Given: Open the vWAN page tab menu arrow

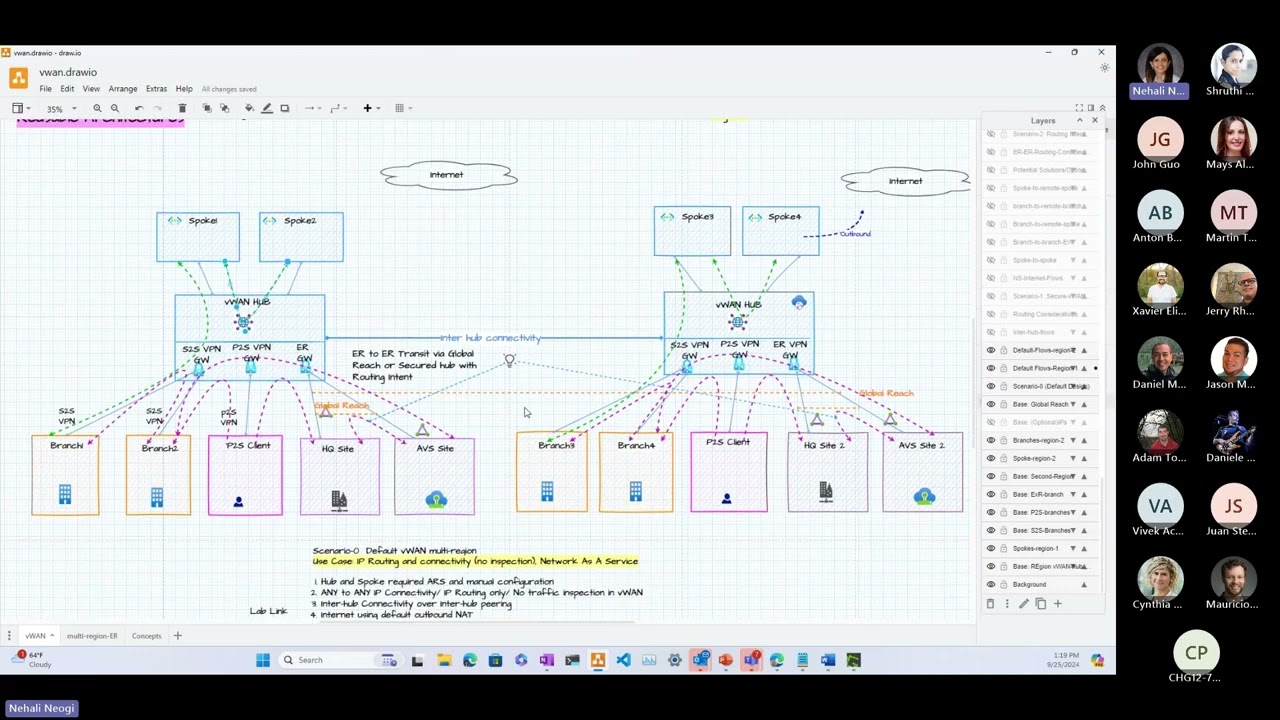Looking at the screenshot, I should click(52, 636).
